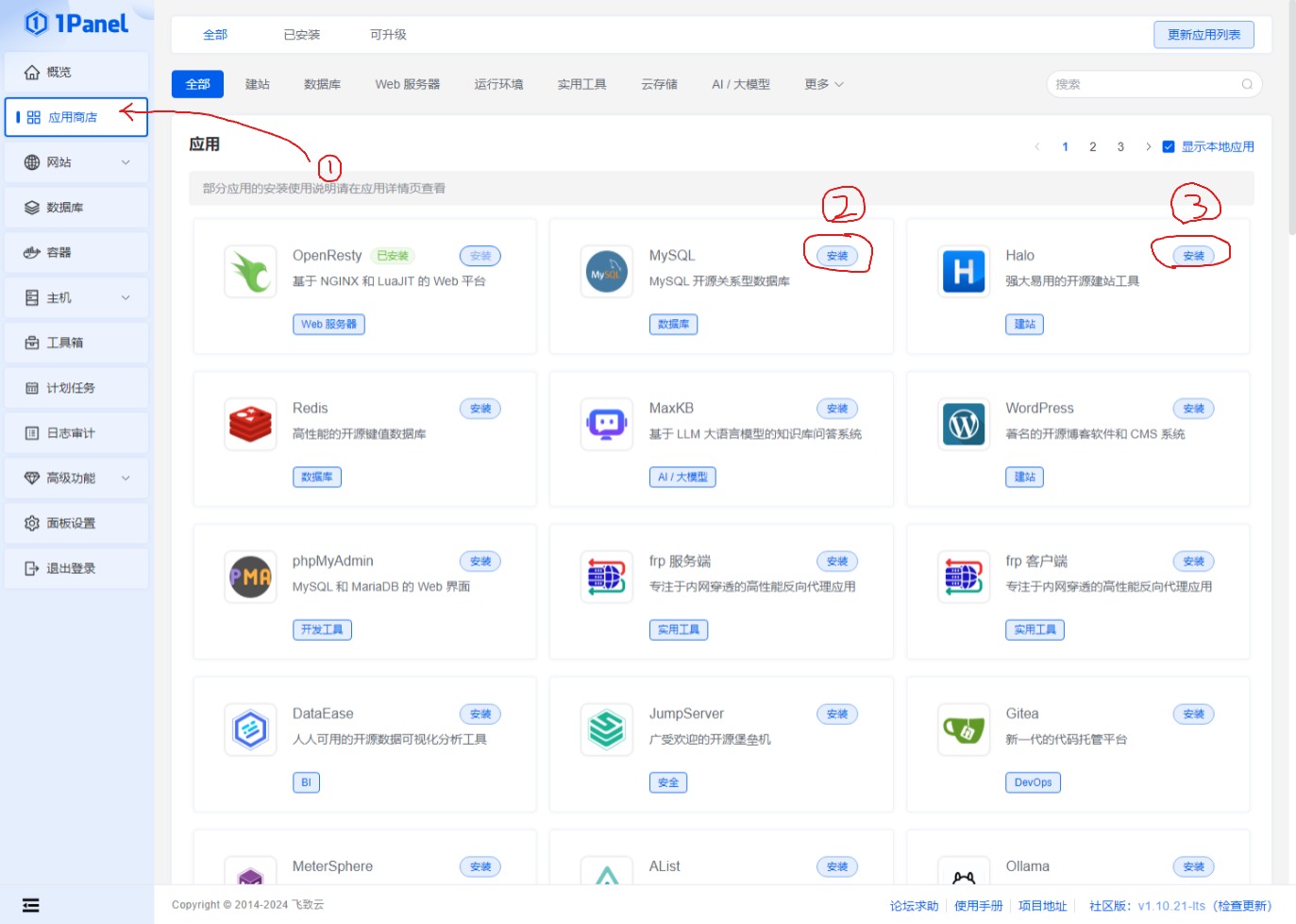Go to previous page arrow
1296x924 pixels.
1037,146
